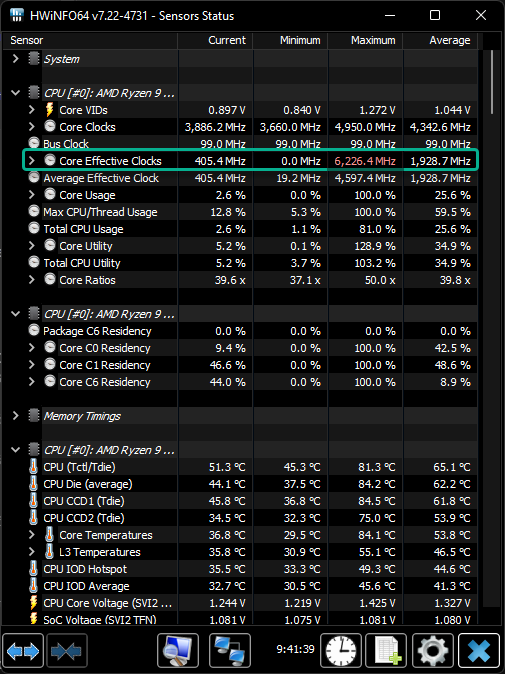This screenshot has height=674, width=505.
Task: Expand the Core Usage row
Action: point(31,194)
